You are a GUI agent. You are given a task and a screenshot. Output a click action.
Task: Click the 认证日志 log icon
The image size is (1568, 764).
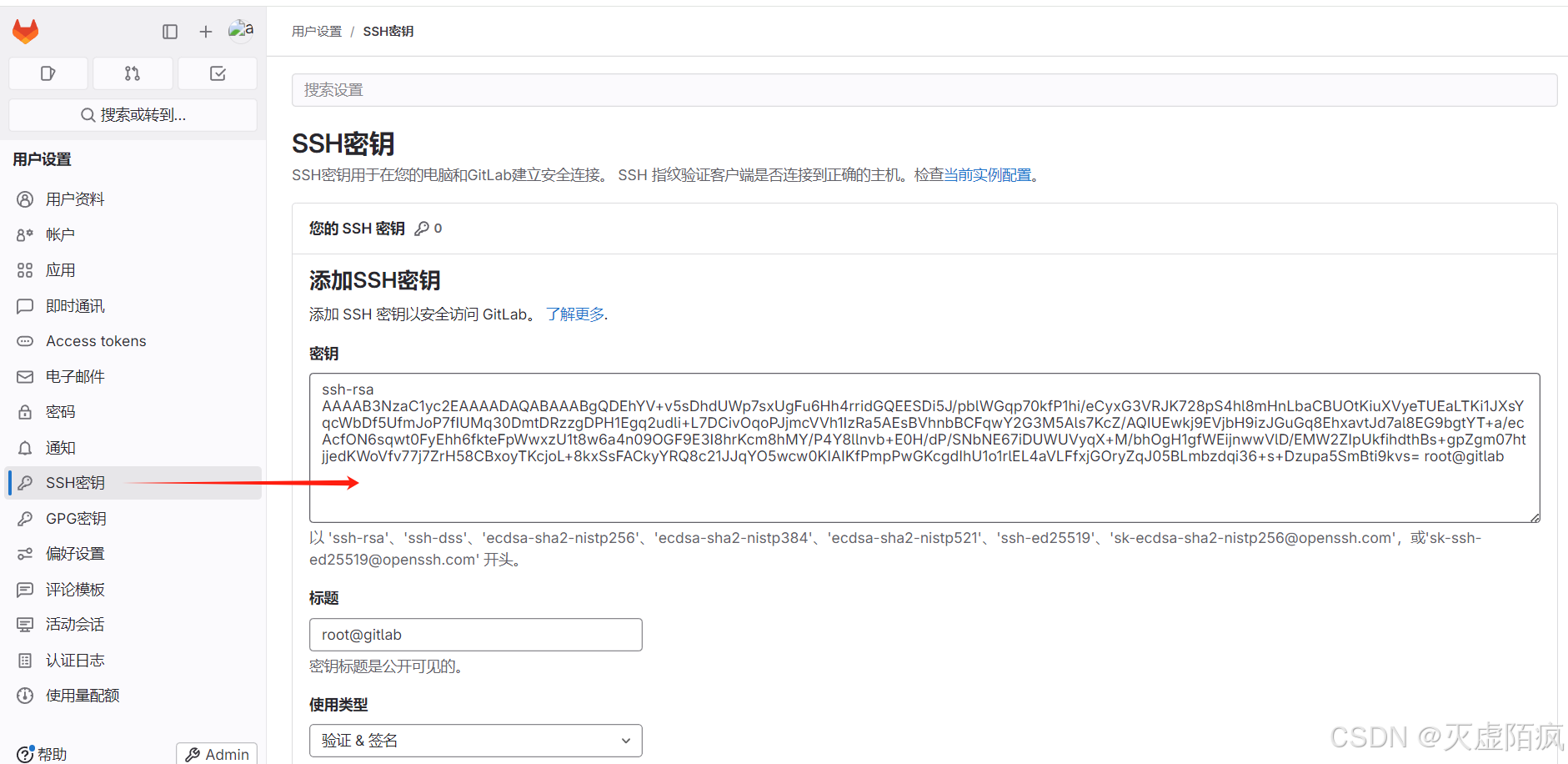tap(25, 661)
